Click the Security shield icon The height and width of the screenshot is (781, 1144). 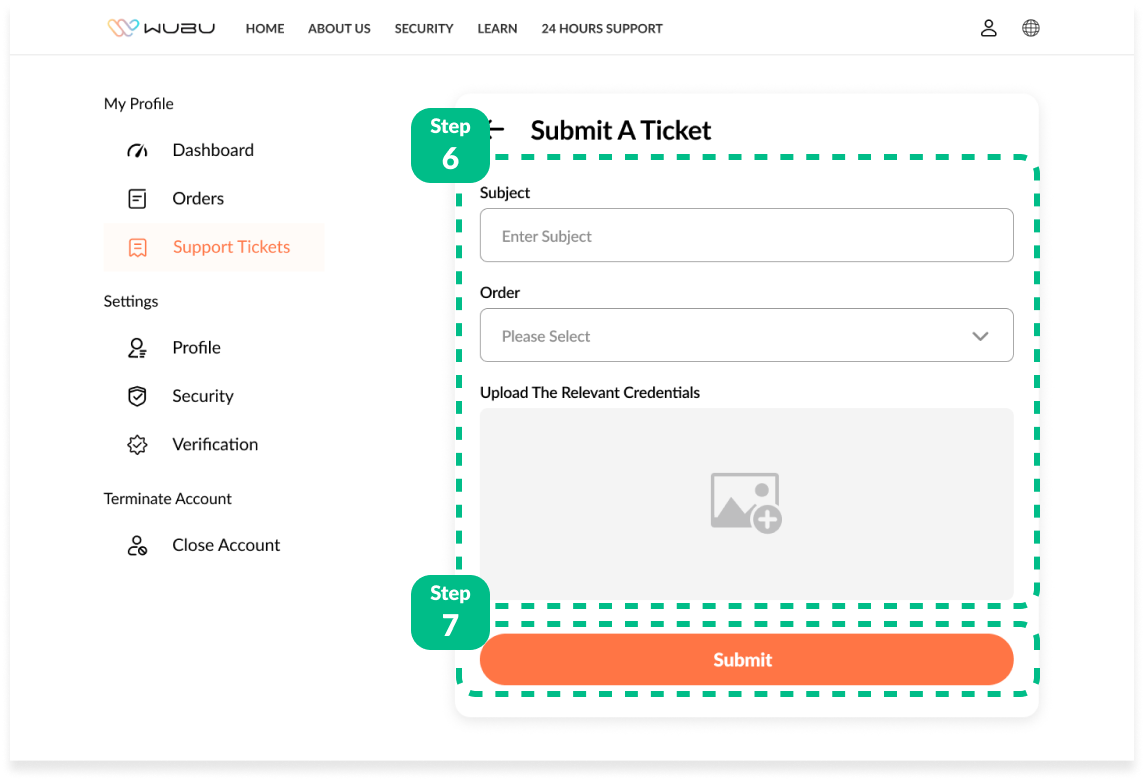[x=137, y=397]
